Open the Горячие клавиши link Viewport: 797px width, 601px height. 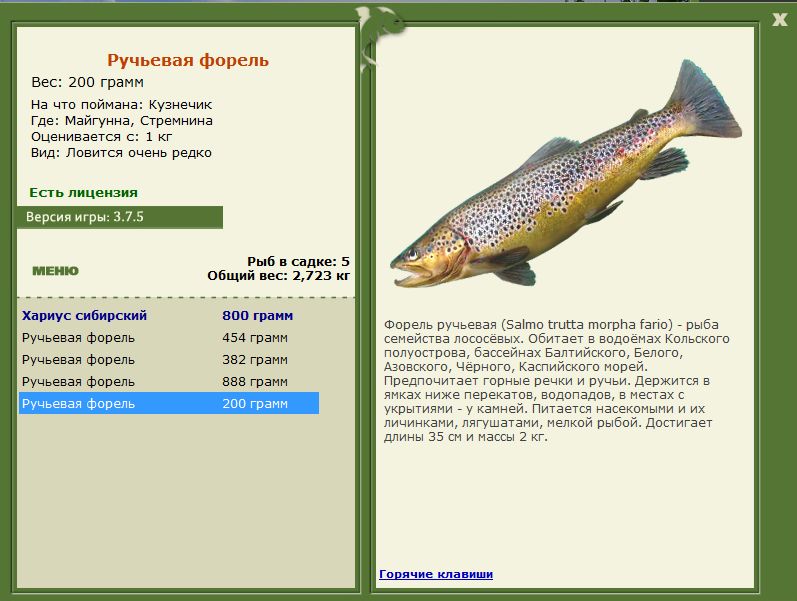pyautogui.click(x=436, y=574)
